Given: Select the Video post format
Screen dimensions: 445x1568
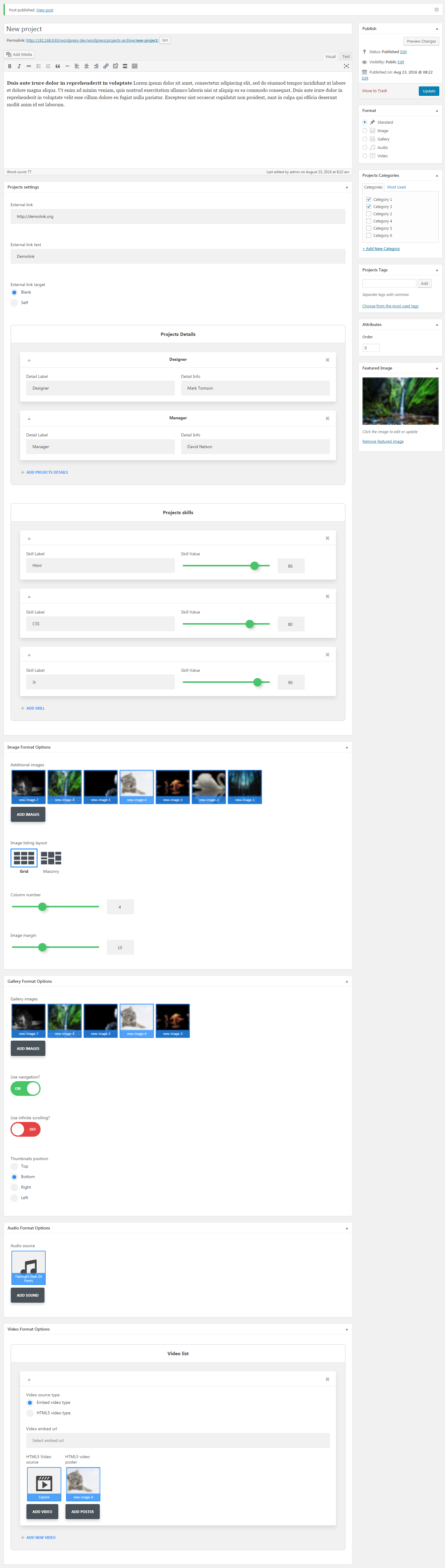Looking at the screenshot, I should point(364,156).
